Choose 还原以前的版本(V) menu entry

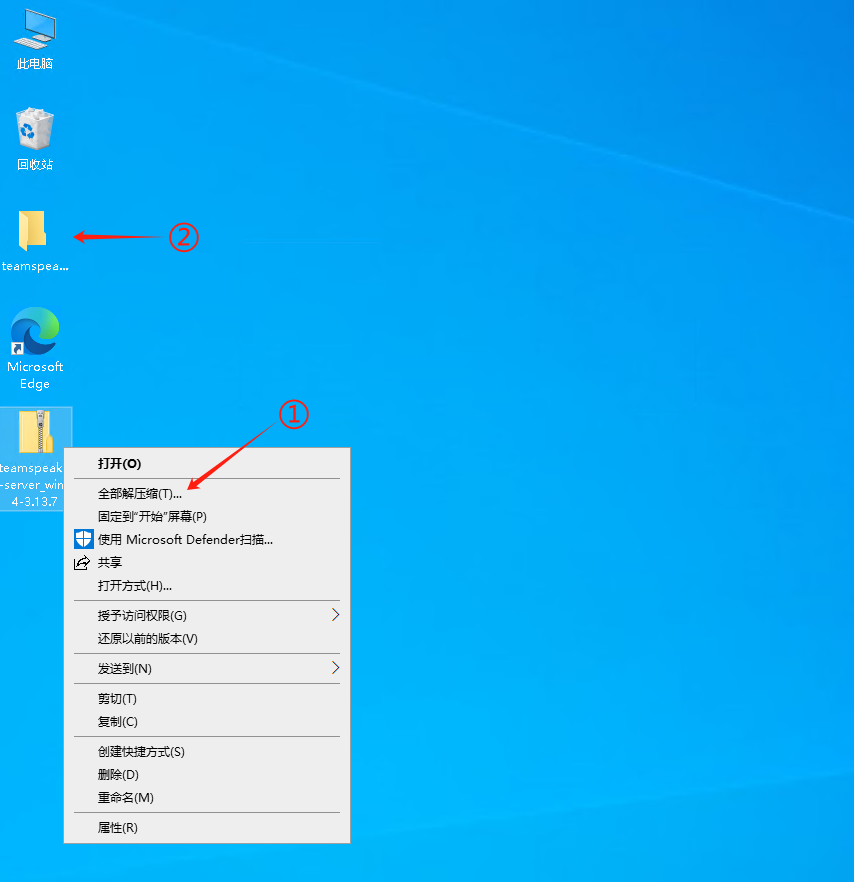click(x=207, y=638)
